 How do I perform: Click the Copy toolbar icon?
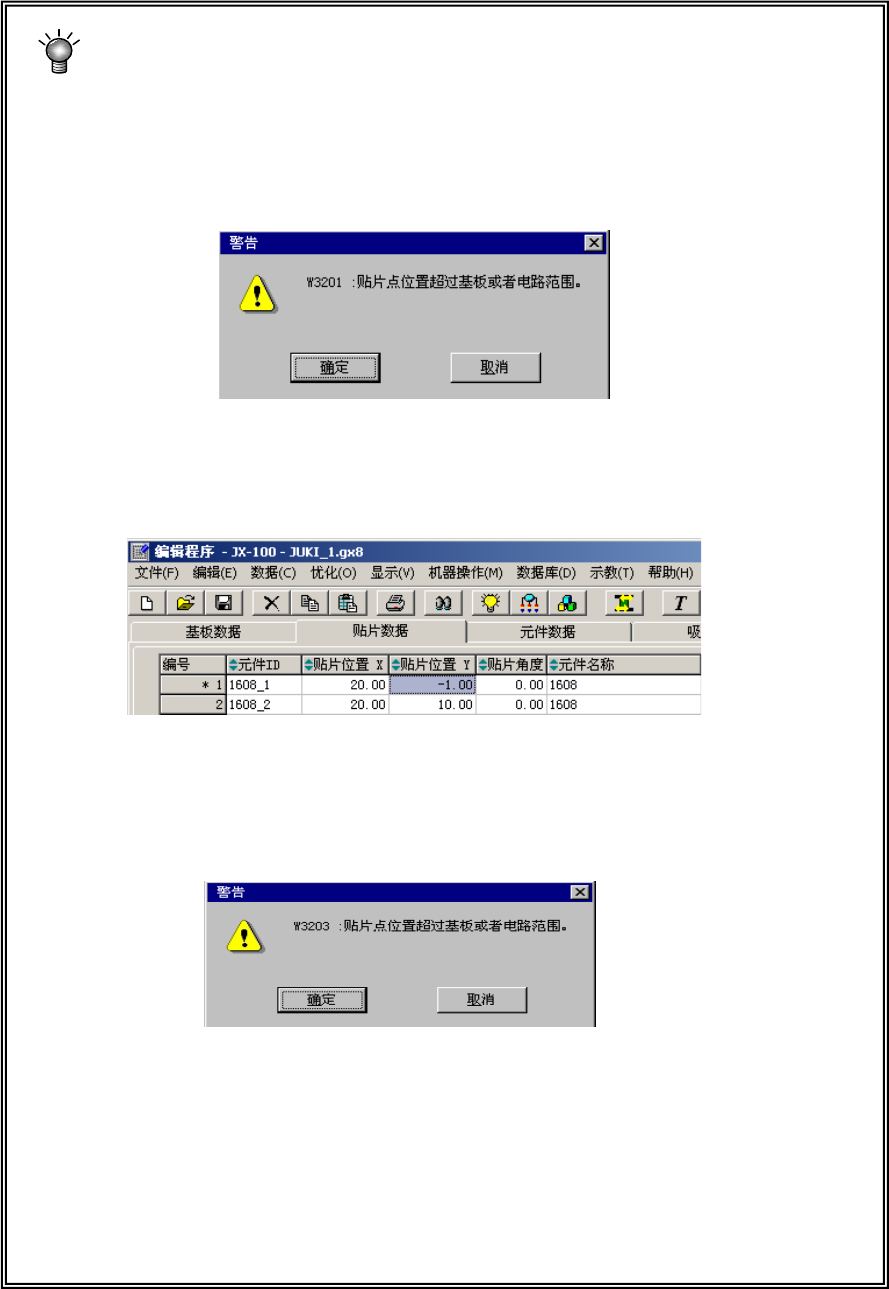point(309,603)
